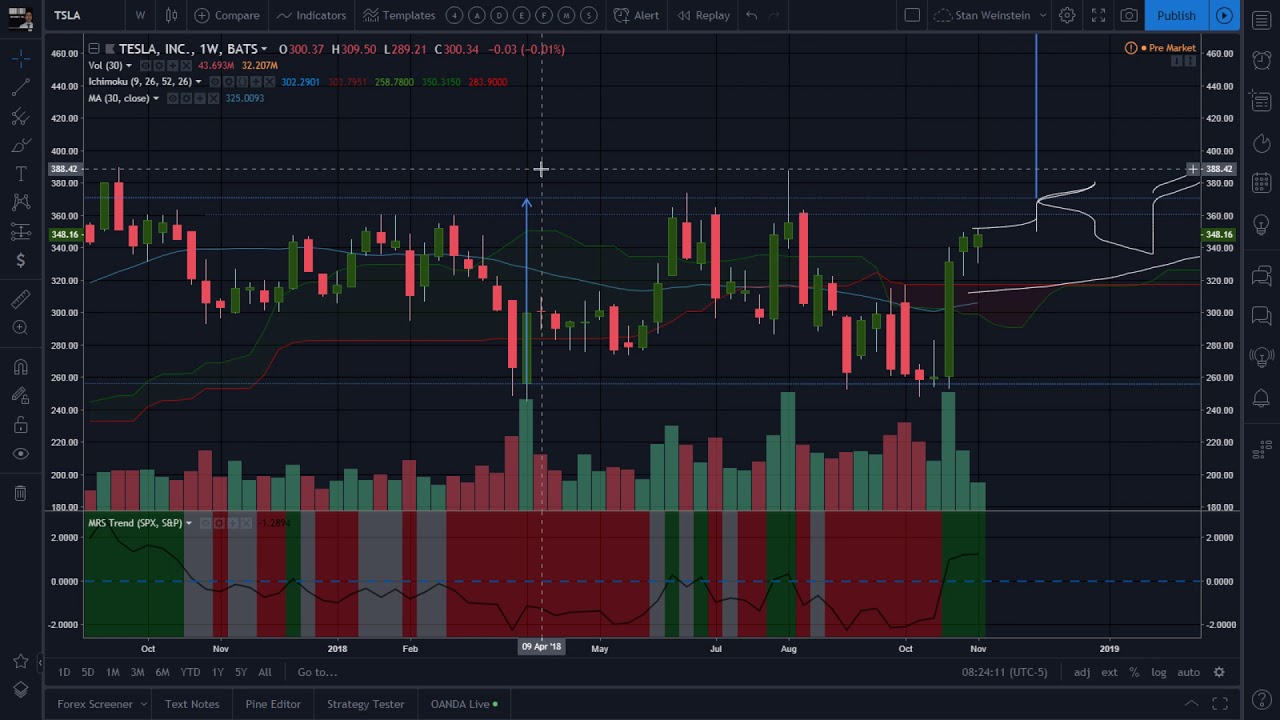Click the Compare button
Image resolution: width=1280 pixels, height=720 pixels.
[x=227, y=15]
